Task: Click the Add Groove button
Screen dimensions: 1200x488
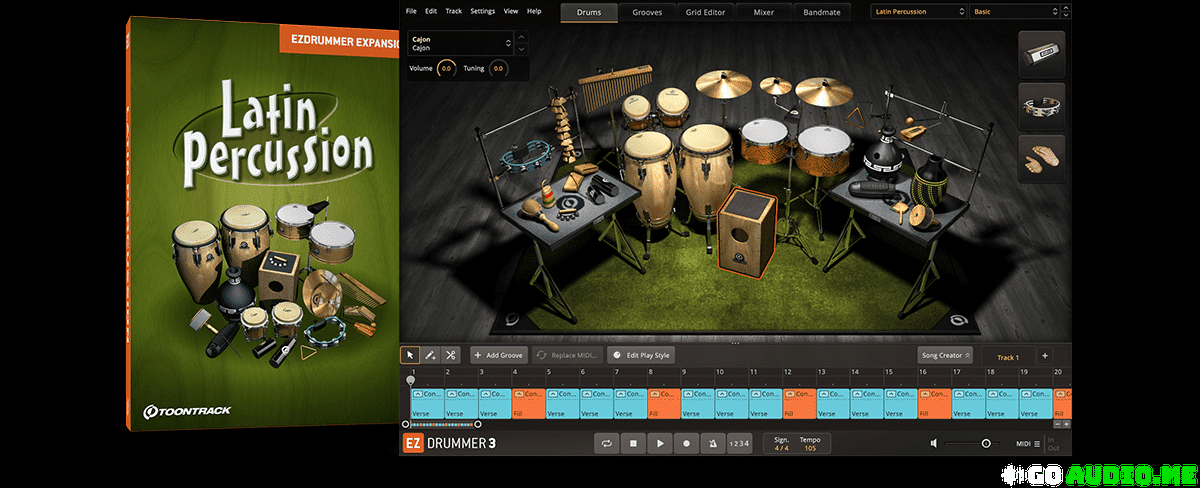Action: [x=499, y=355]
